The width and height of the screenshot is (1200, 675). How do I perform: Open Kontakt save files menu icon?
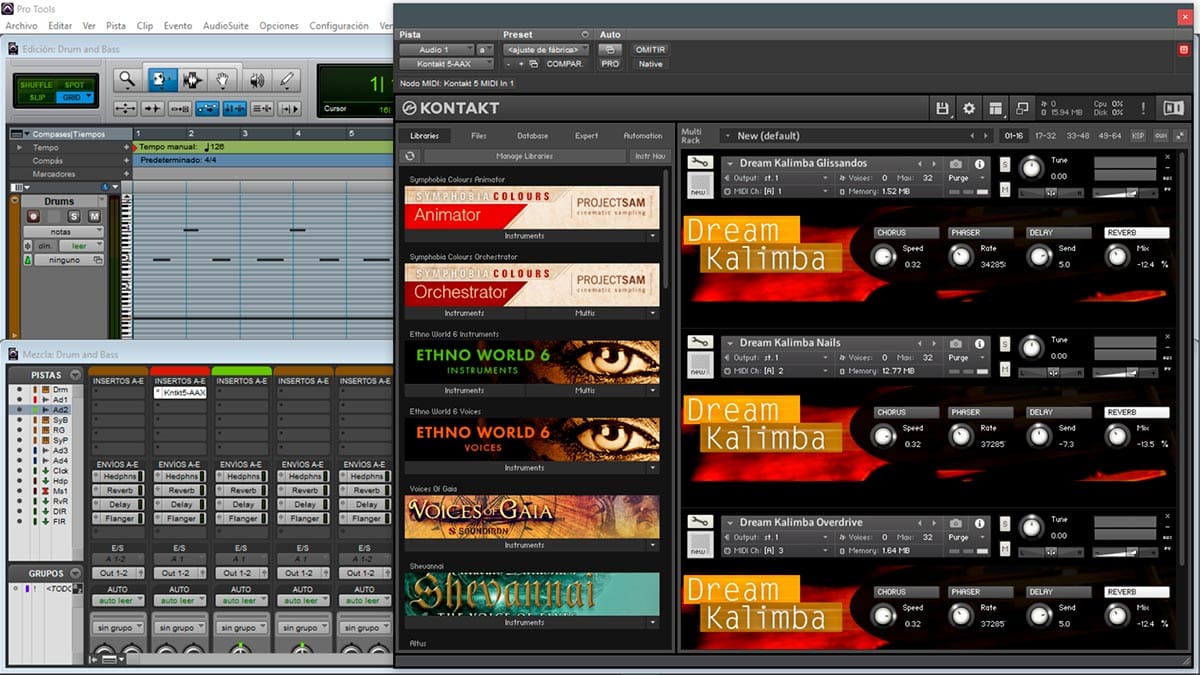pyautogui.click(x=942, y=108)
